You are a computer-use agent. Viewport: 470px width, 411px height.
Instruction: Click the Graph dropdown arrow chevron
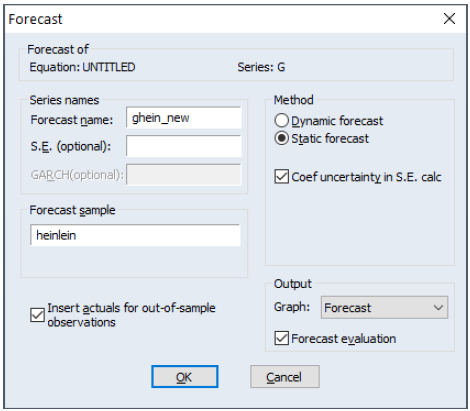click(438, 307)
